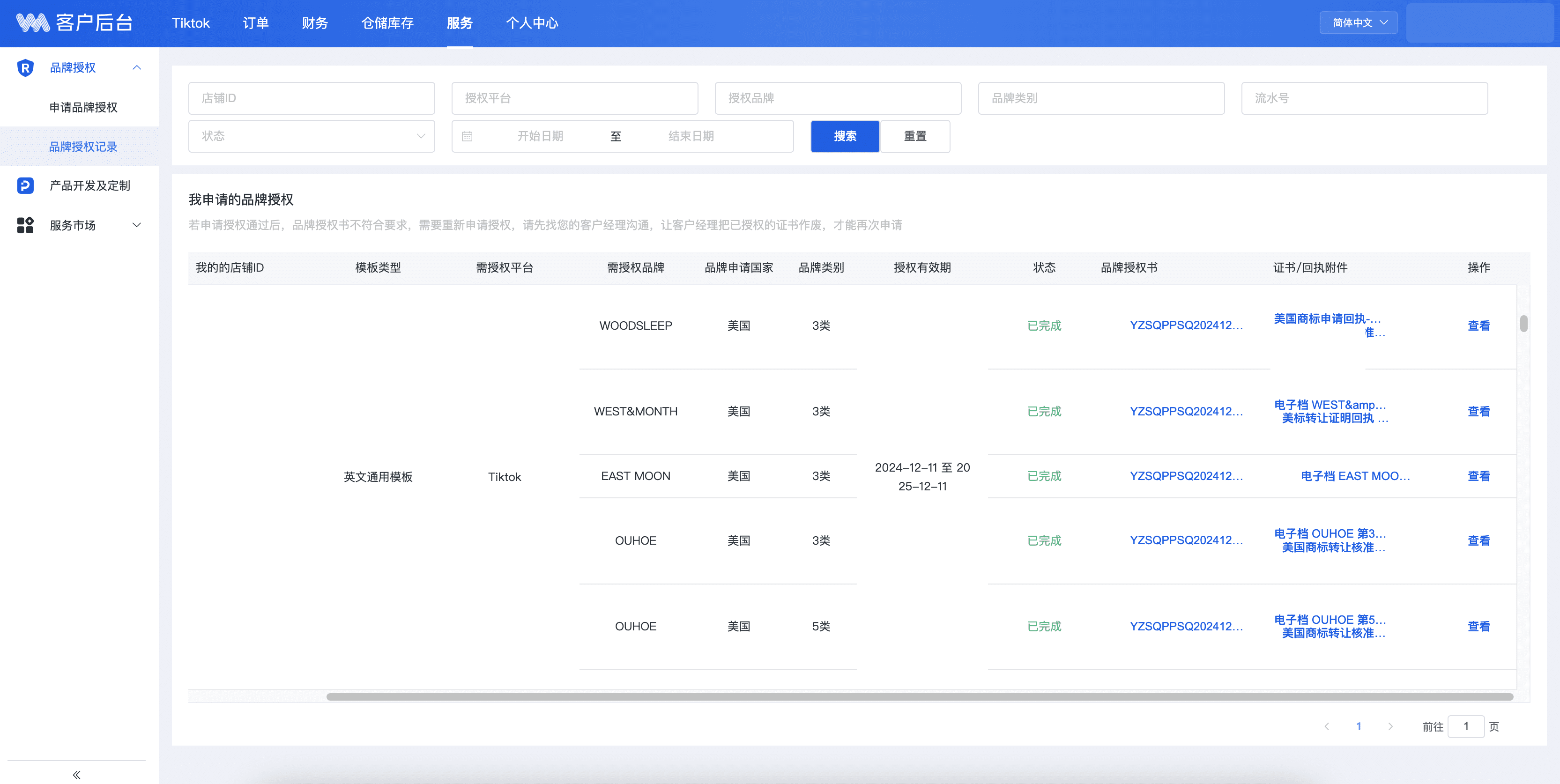This screenshot has height=784, width=1560.
Task: Open WEST&MONTH authorization letter YZSQPPSQ202412 link
Action: 1186,411
